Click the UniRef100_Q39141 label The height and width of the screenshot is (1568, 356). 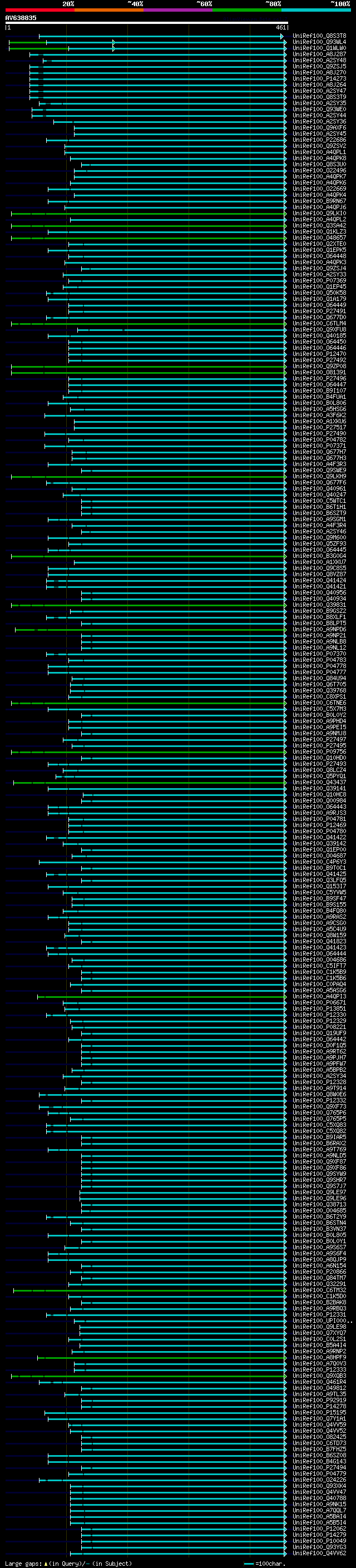[319, 788]
